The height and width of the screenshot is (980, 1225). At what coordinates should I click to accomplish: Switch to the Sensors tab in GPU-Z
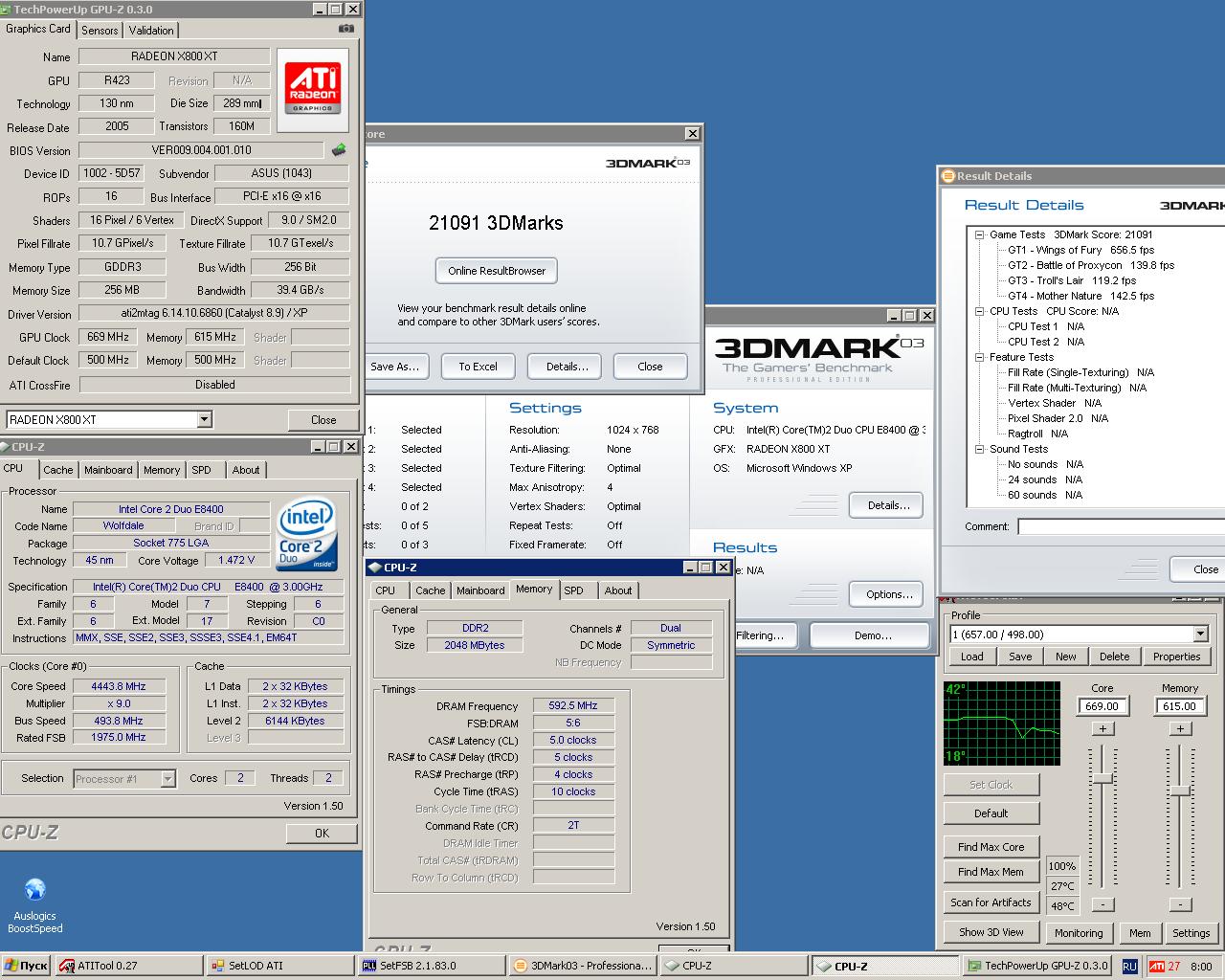pos(100,31)
